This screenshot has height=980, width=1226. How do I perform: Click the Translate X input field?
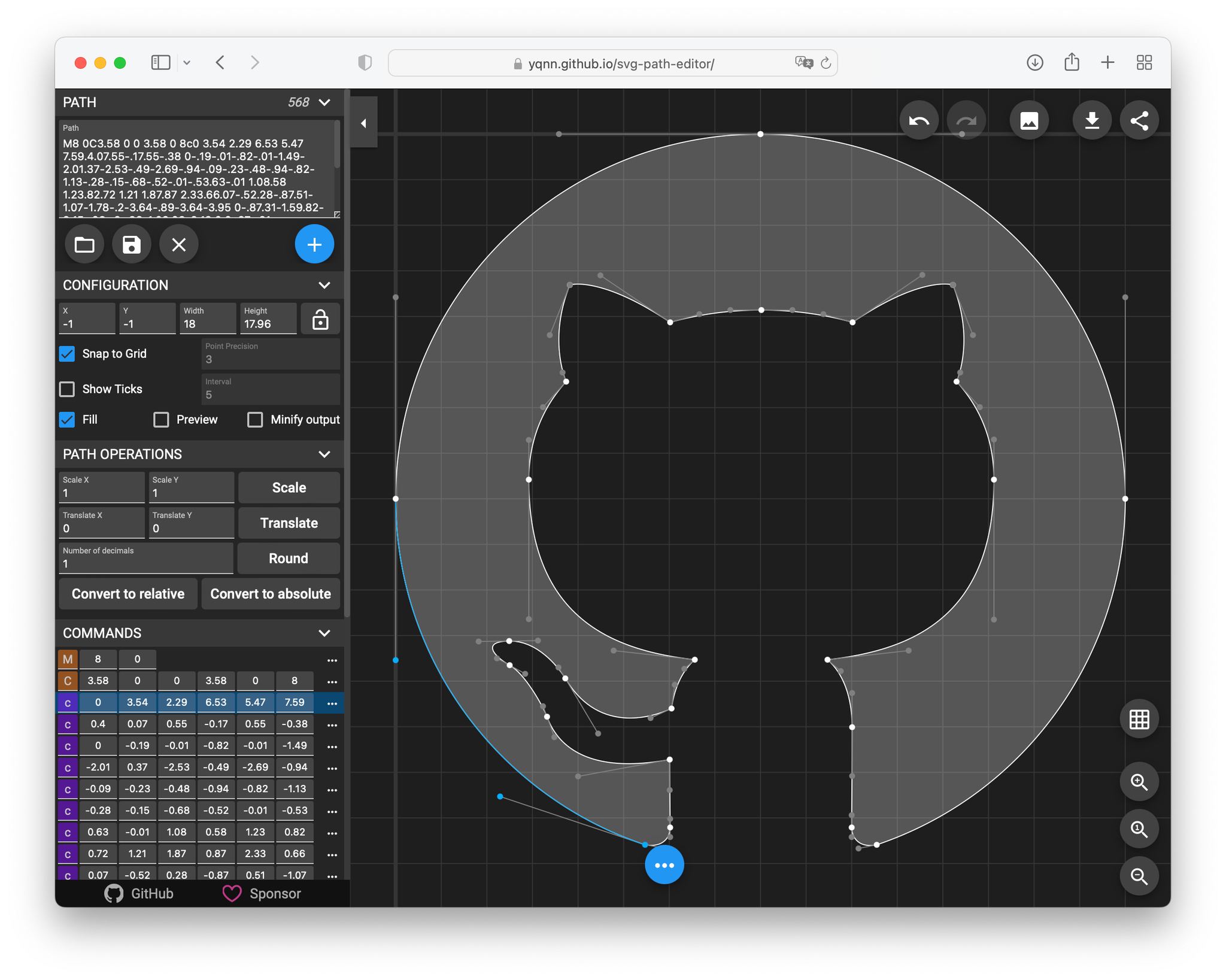coord(102,523)
